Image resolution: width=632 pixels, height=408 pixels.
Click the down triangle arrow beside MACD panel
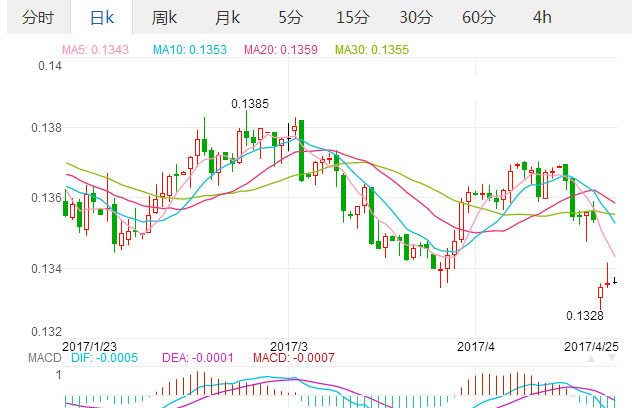point(612,358)
